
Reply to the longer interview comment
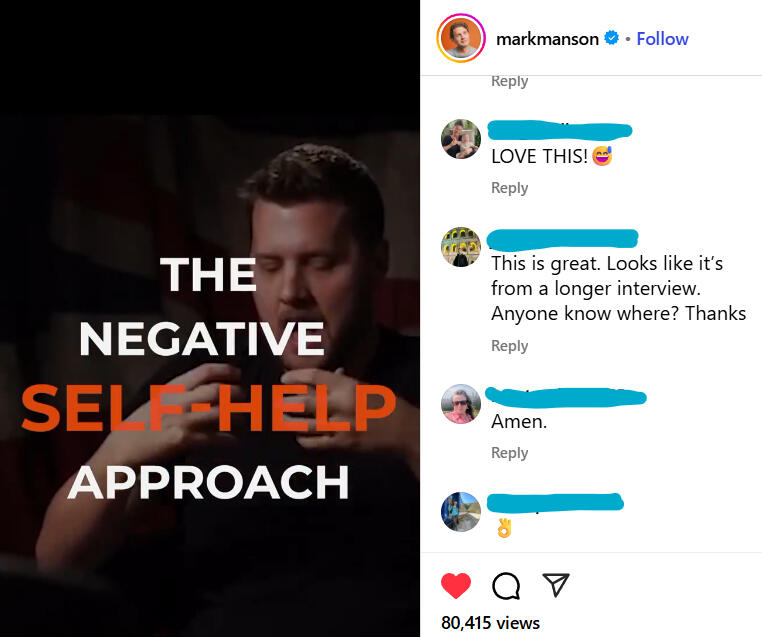(509, 345)
